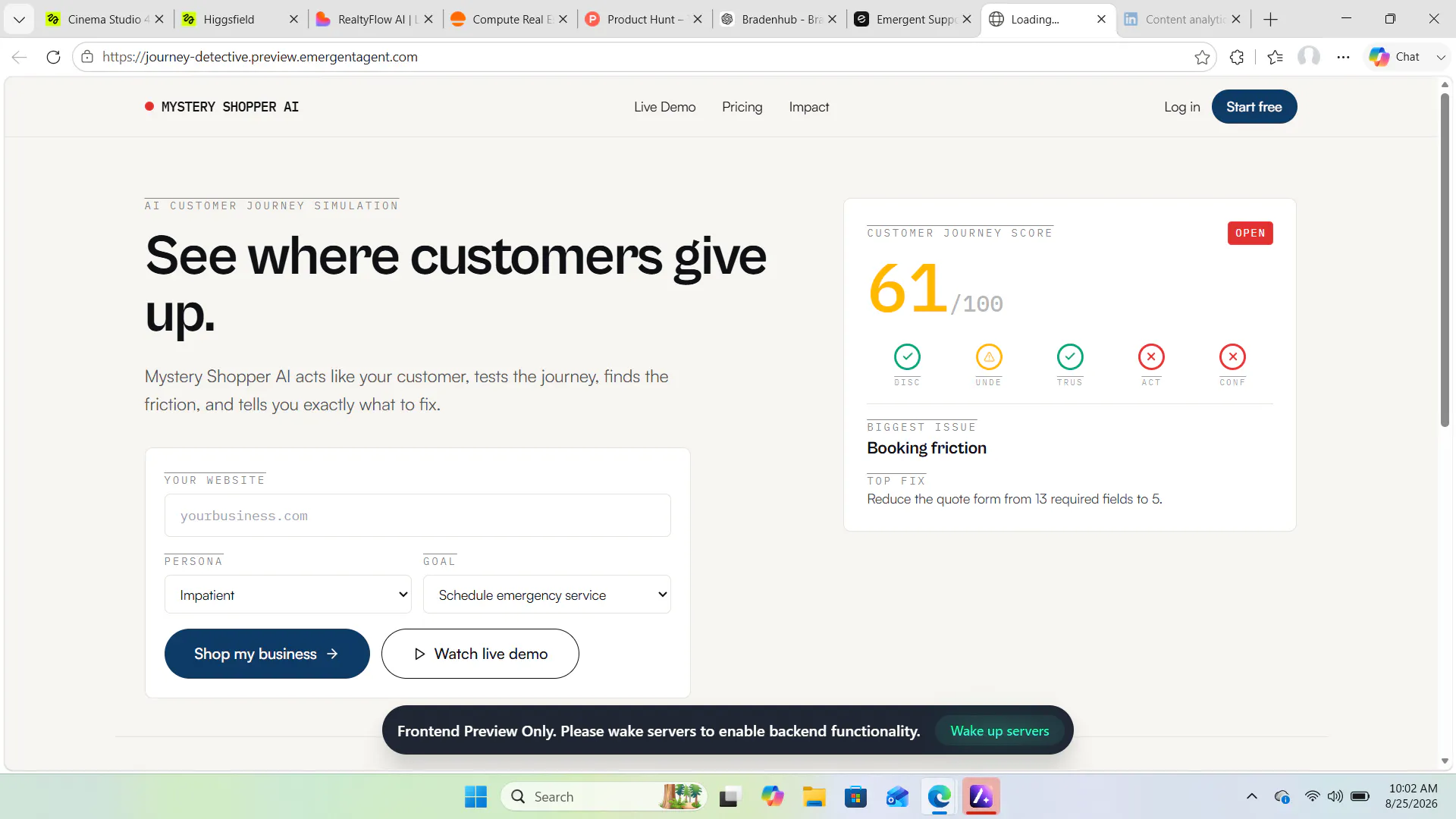Open Copilot app from the taskbar
Screen dimensions: 1456x819
[772, 797]
